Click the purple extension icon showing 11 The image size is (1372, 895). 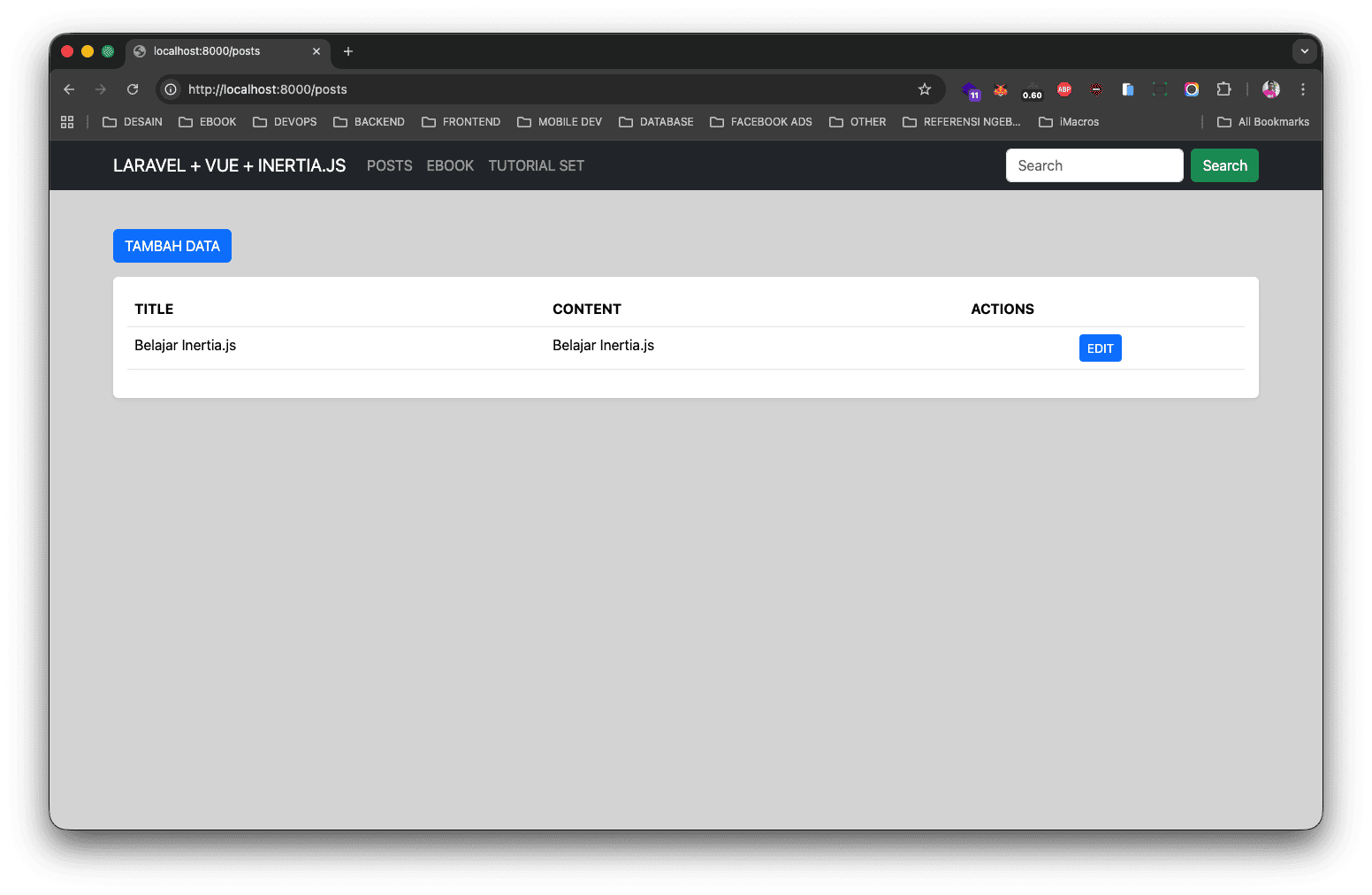972,89
